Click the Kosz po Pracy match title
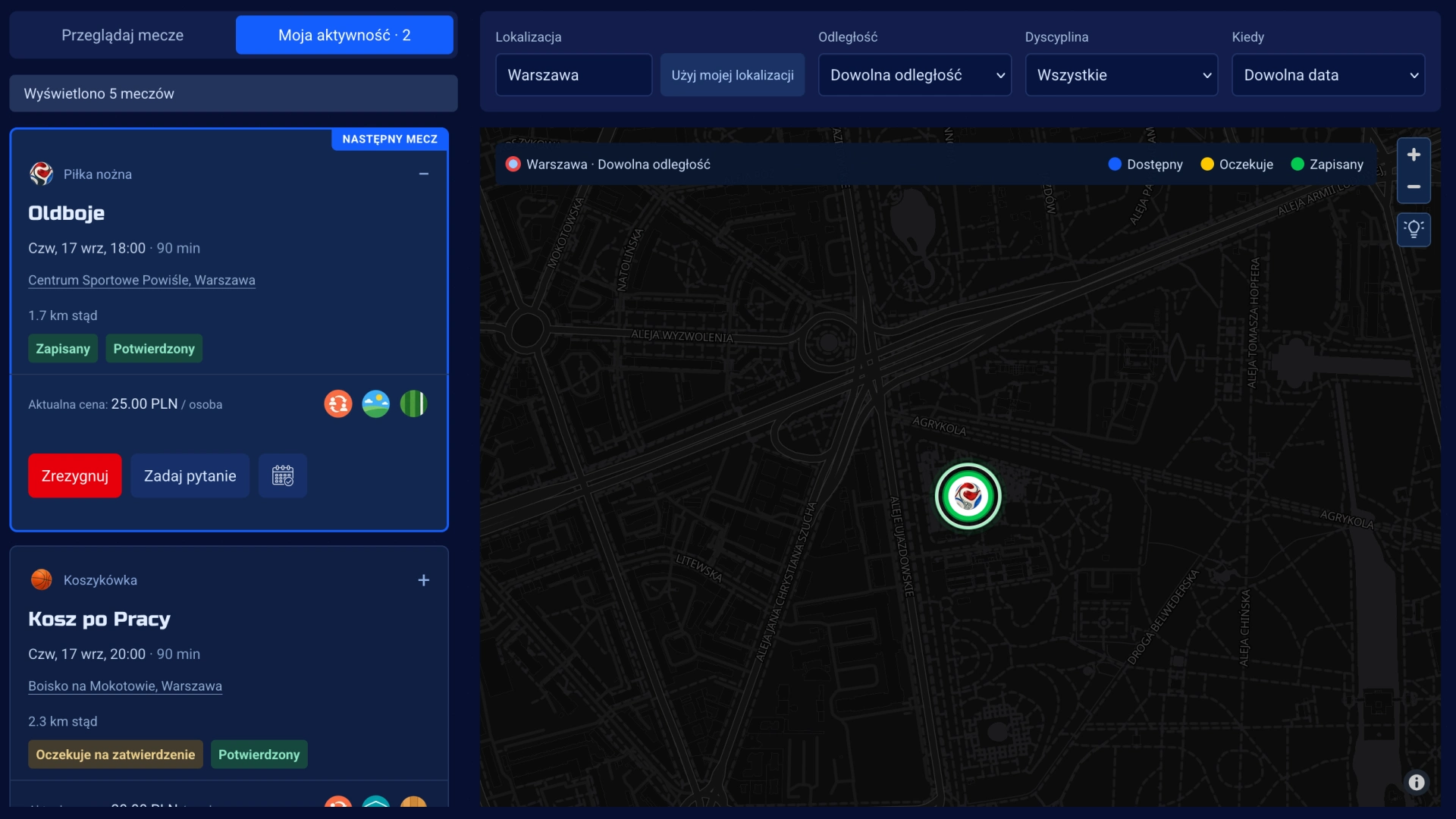This screenshot has width=1456, height=819. (99, 619)
